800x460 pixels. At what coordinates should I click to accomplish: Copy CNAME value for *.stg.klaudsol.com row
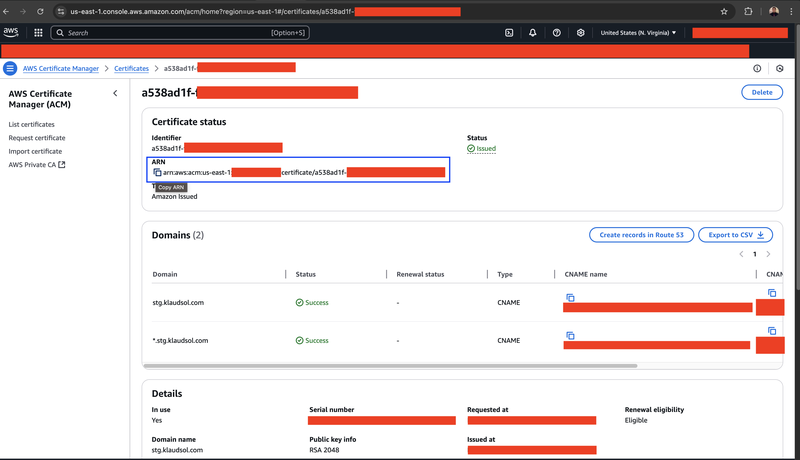(x=772, y=330)
